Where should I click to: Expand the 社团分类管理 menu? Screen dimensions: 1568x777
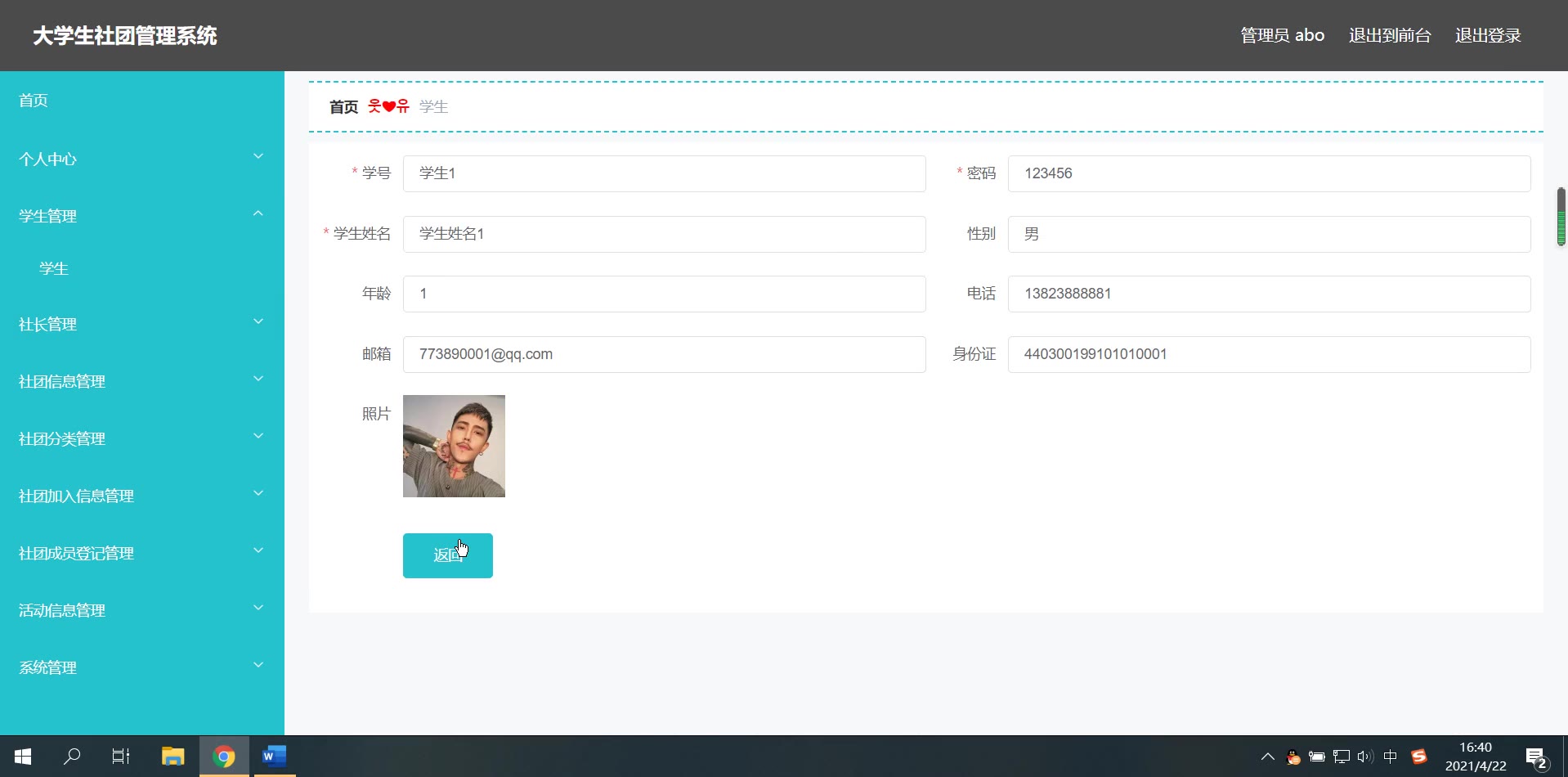pos(142,438)
